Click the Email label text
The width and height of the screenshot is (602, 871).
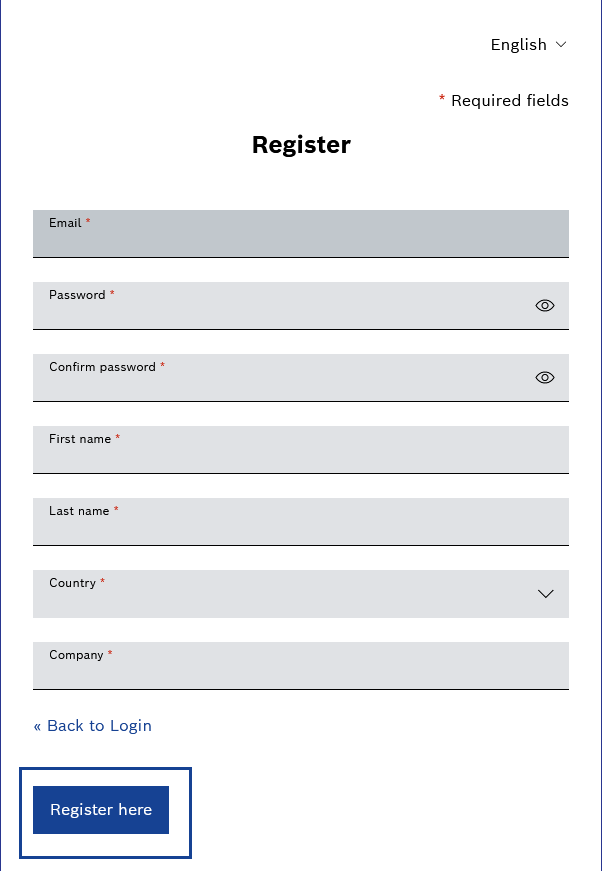66,223
